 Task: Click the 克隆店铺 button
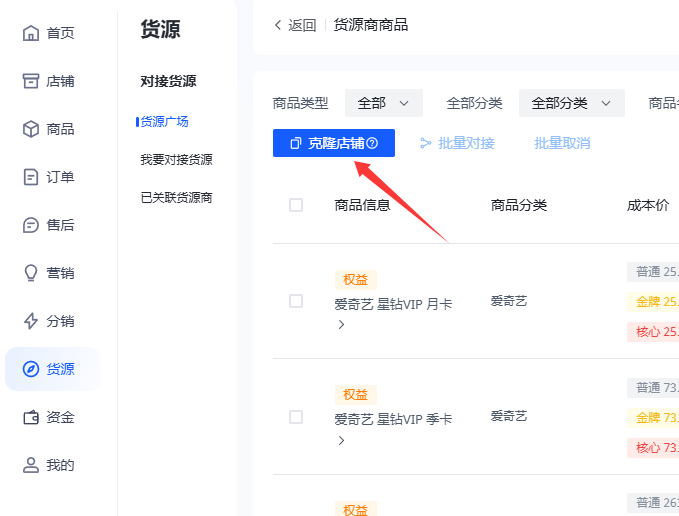pyautogui.click(x=334, y=143)
